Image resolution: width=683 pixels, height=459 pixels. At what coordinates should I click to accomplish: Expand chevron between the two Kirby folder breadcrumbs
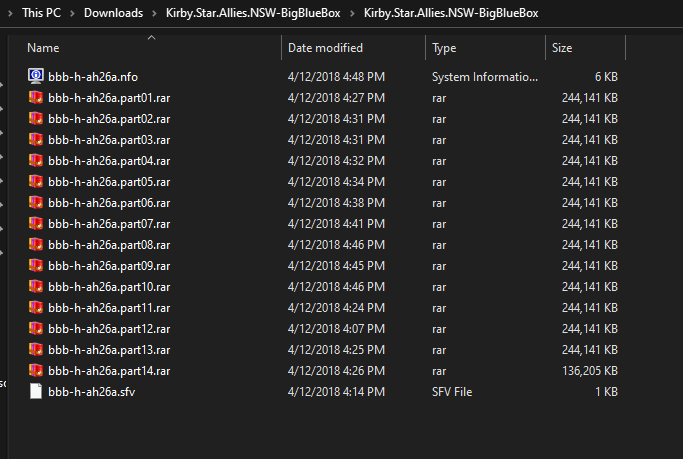tap(352, 14)
